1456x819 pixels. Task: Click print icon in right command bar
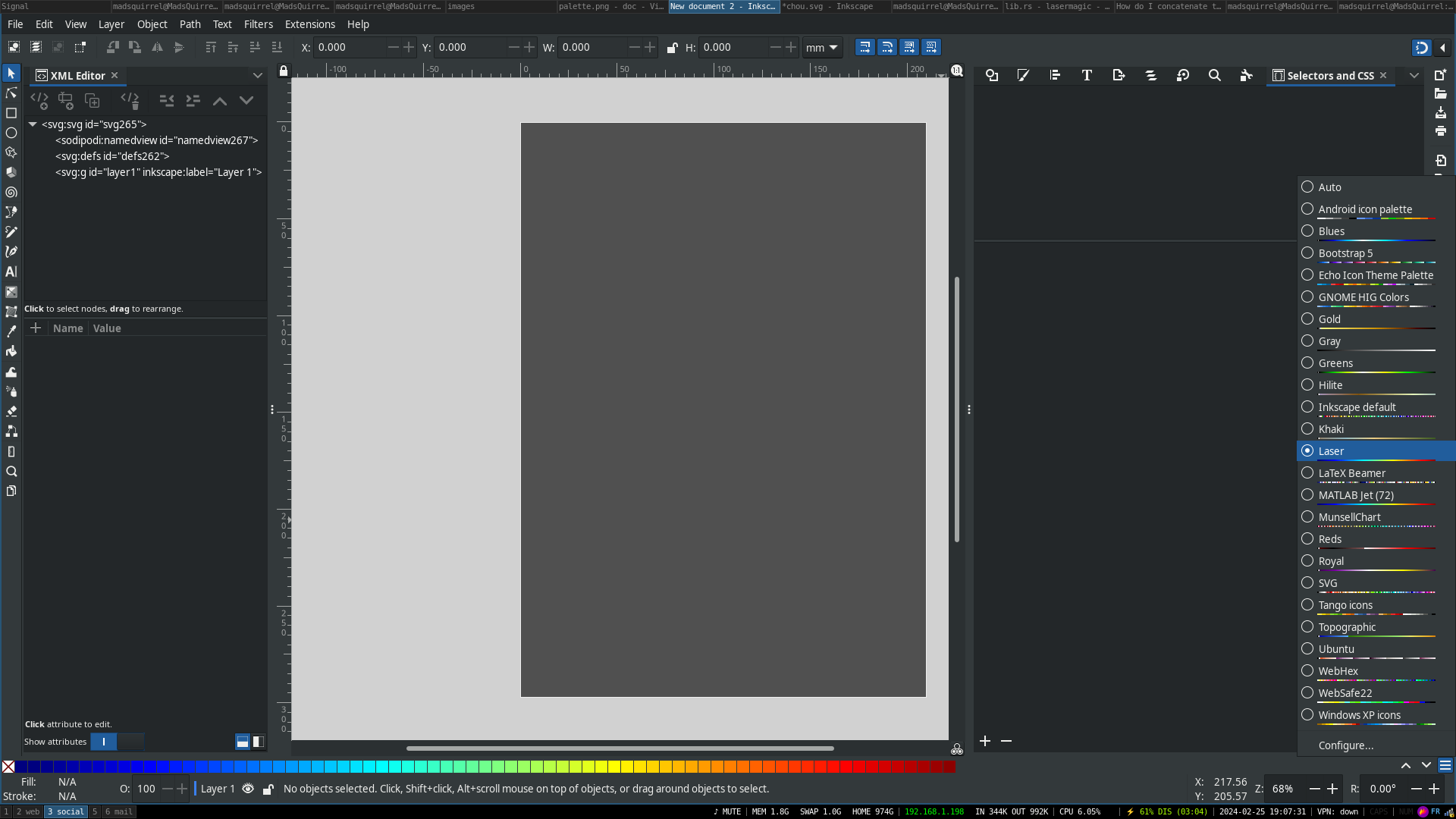[1441, 131]
